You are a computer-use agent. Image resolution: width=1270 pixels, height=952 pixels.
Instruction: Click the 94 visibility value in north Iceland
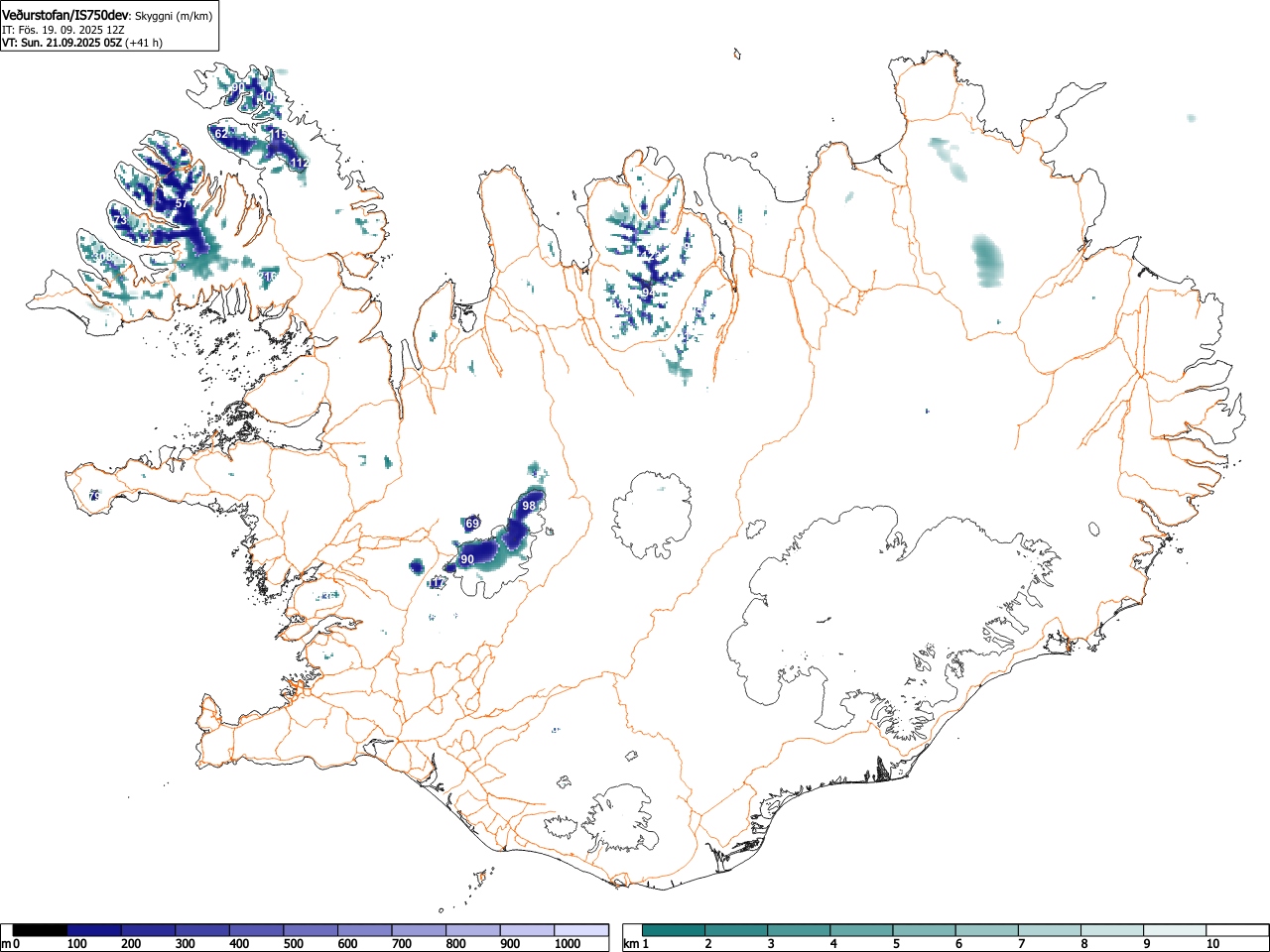coord(648,293)
